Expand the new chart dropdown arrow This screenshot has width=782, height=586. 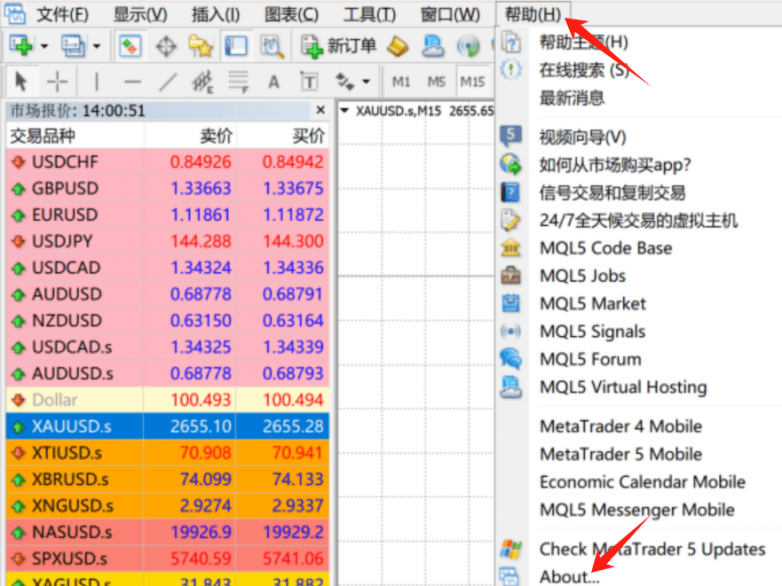44,46
